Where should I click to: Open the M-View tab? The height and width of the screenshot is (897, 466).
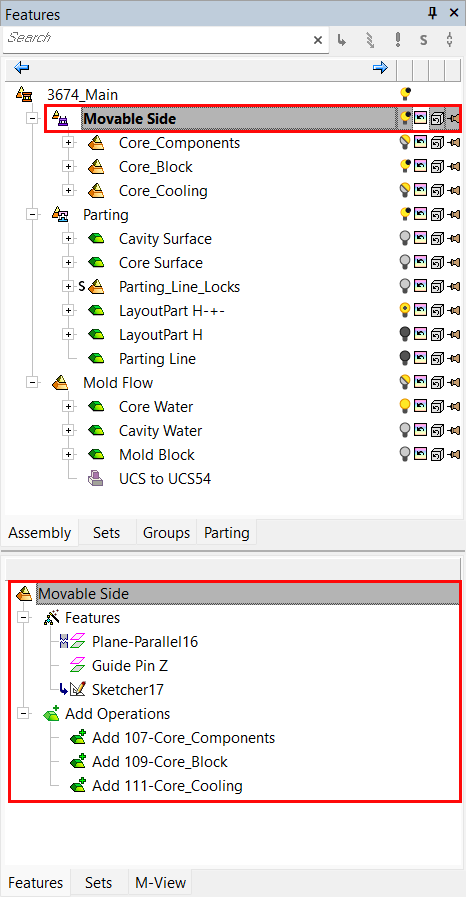coord(158,882)
